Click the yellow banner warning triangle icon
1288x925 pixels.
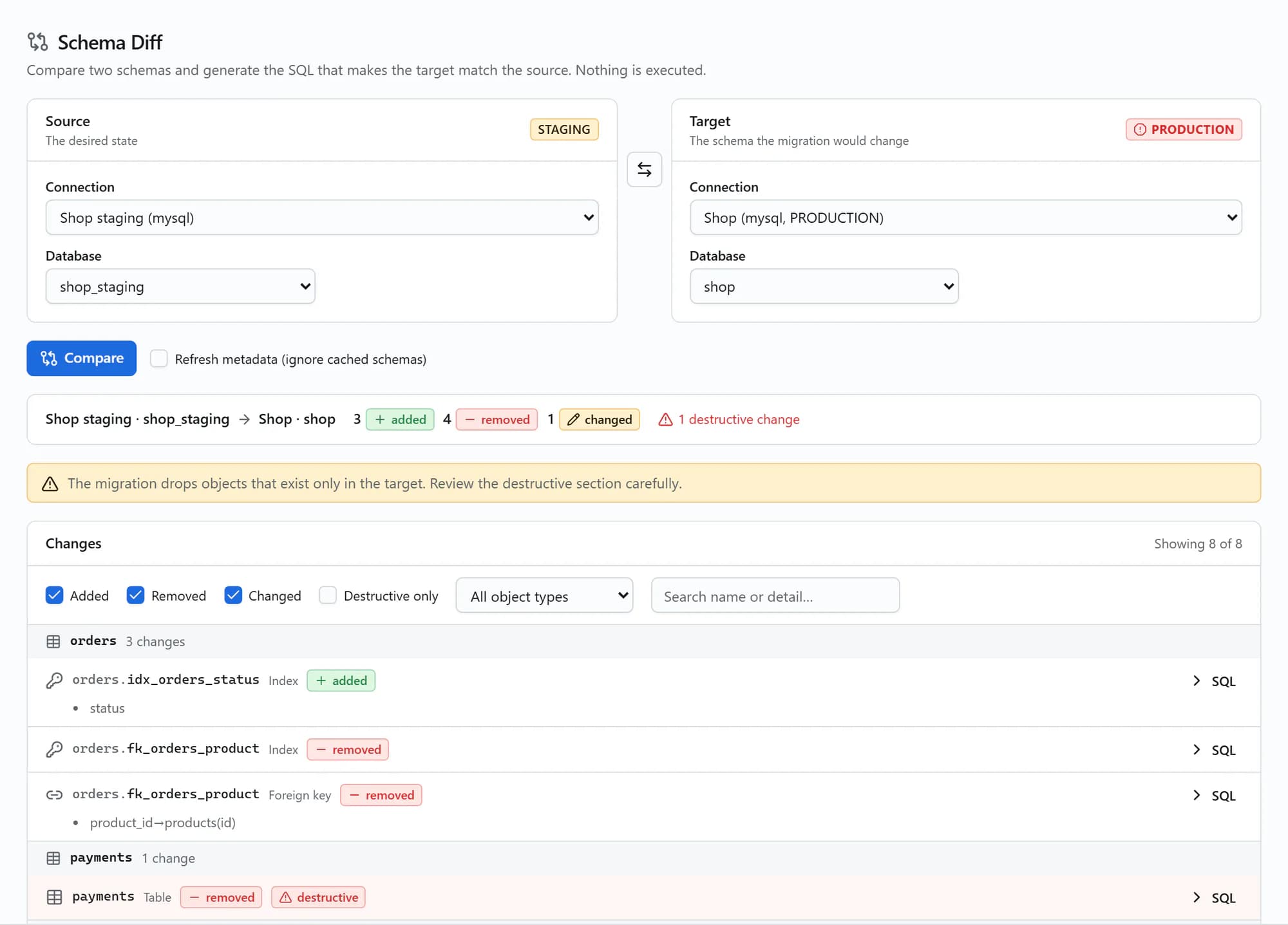(50, 483)
